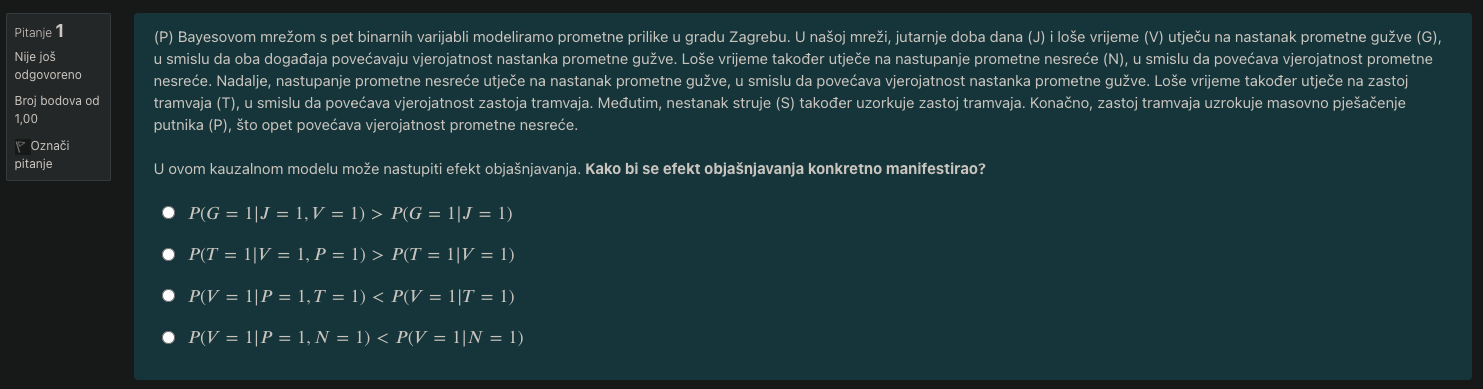Click the bold sentence Kako bi se efekt objašnjavanja
This screenshot has width=1483, height=389.
785,168
